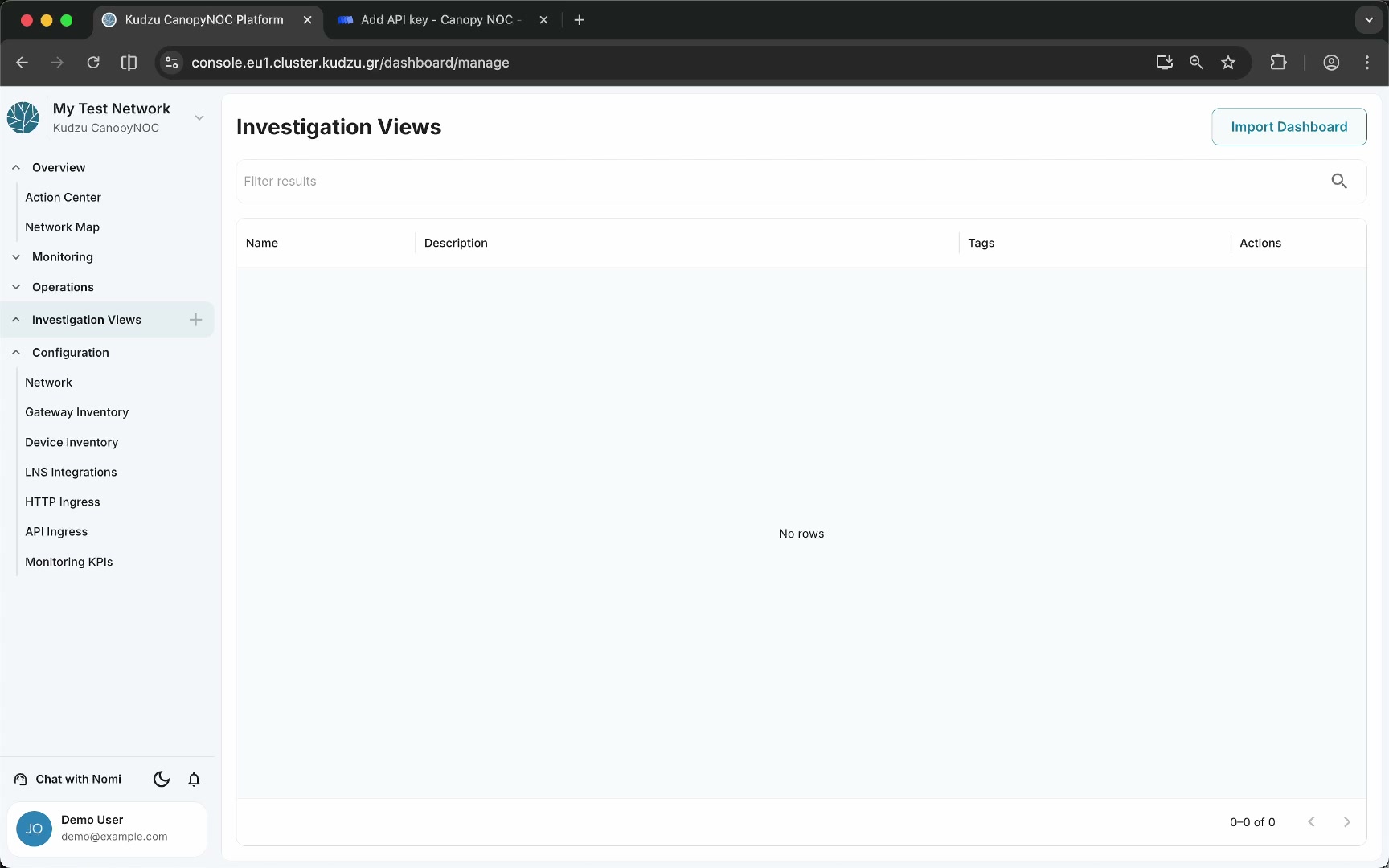This screenshot has height=868, width=1389.
Task: Open LNS Integrations page
Action: (x=71, y=472)
